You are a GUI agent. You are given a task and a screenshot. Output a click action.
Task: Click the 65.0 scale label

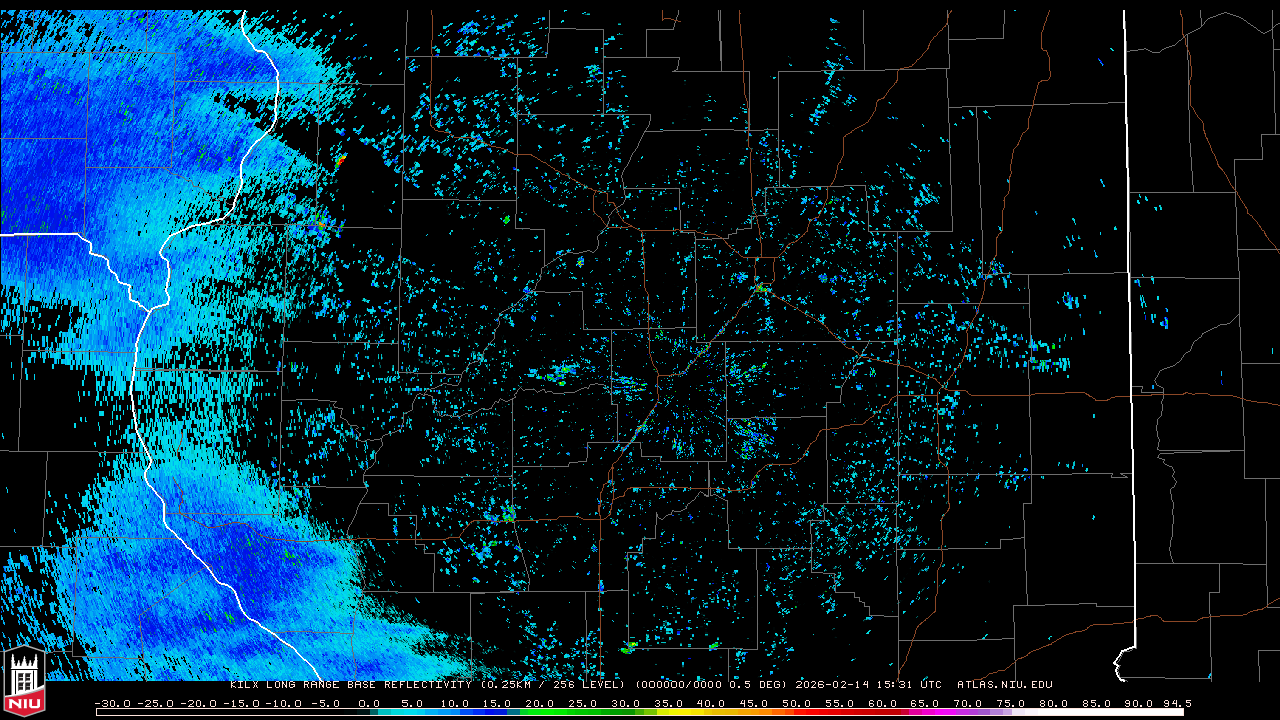coord(926,703)
